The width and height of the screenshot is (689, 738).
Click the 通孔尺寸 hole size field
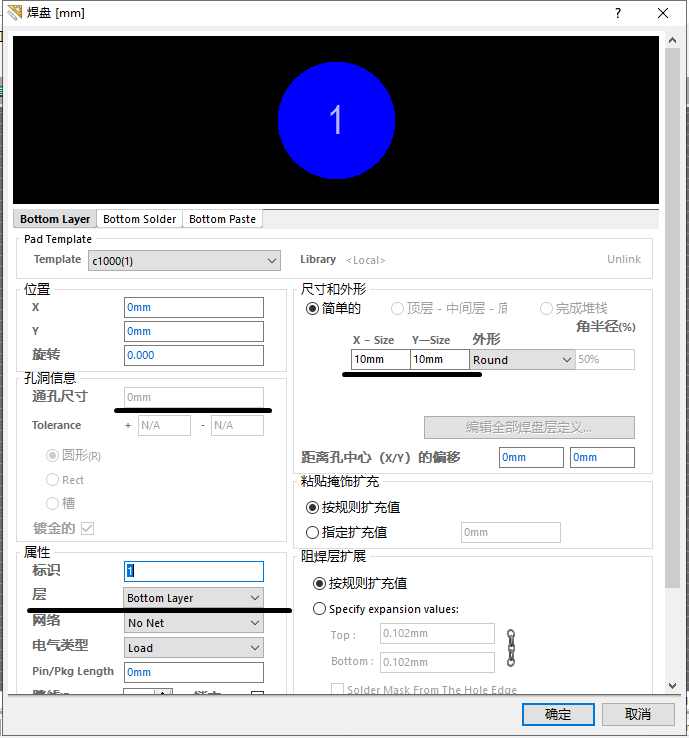194,397
